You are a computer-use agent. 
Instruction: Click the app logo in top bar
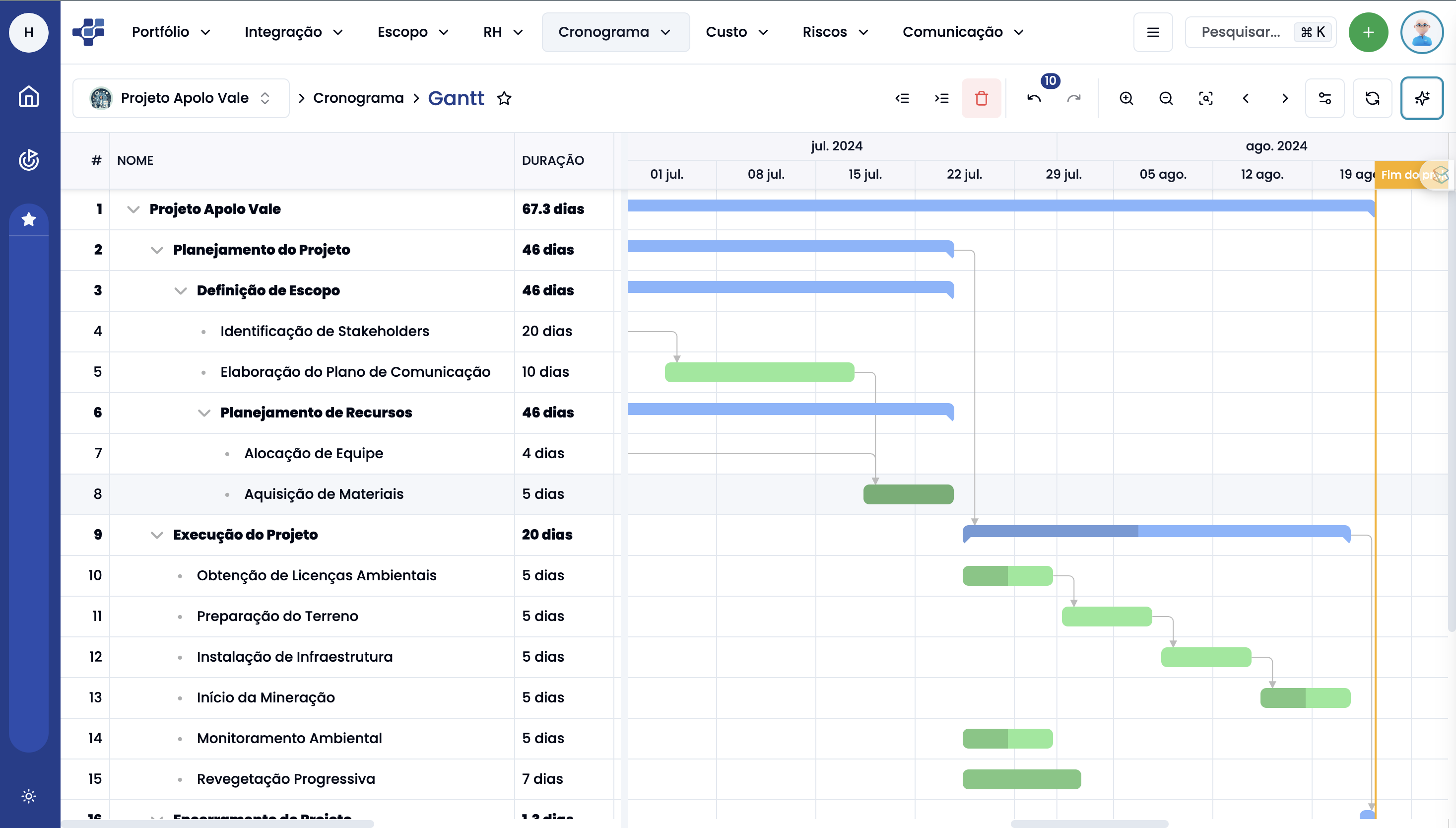click(x=89, y=32)
